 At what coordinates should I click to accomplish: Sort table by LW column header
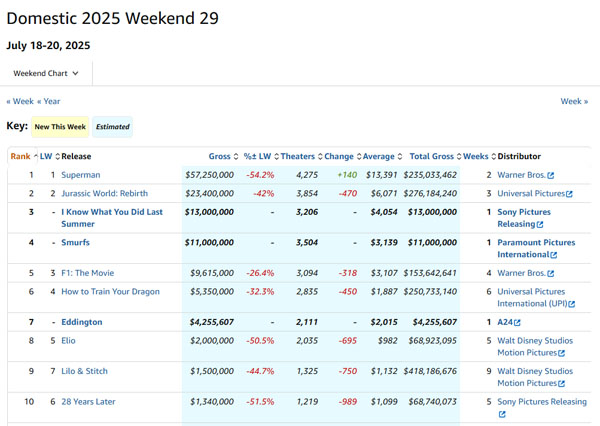pos(50,156)
